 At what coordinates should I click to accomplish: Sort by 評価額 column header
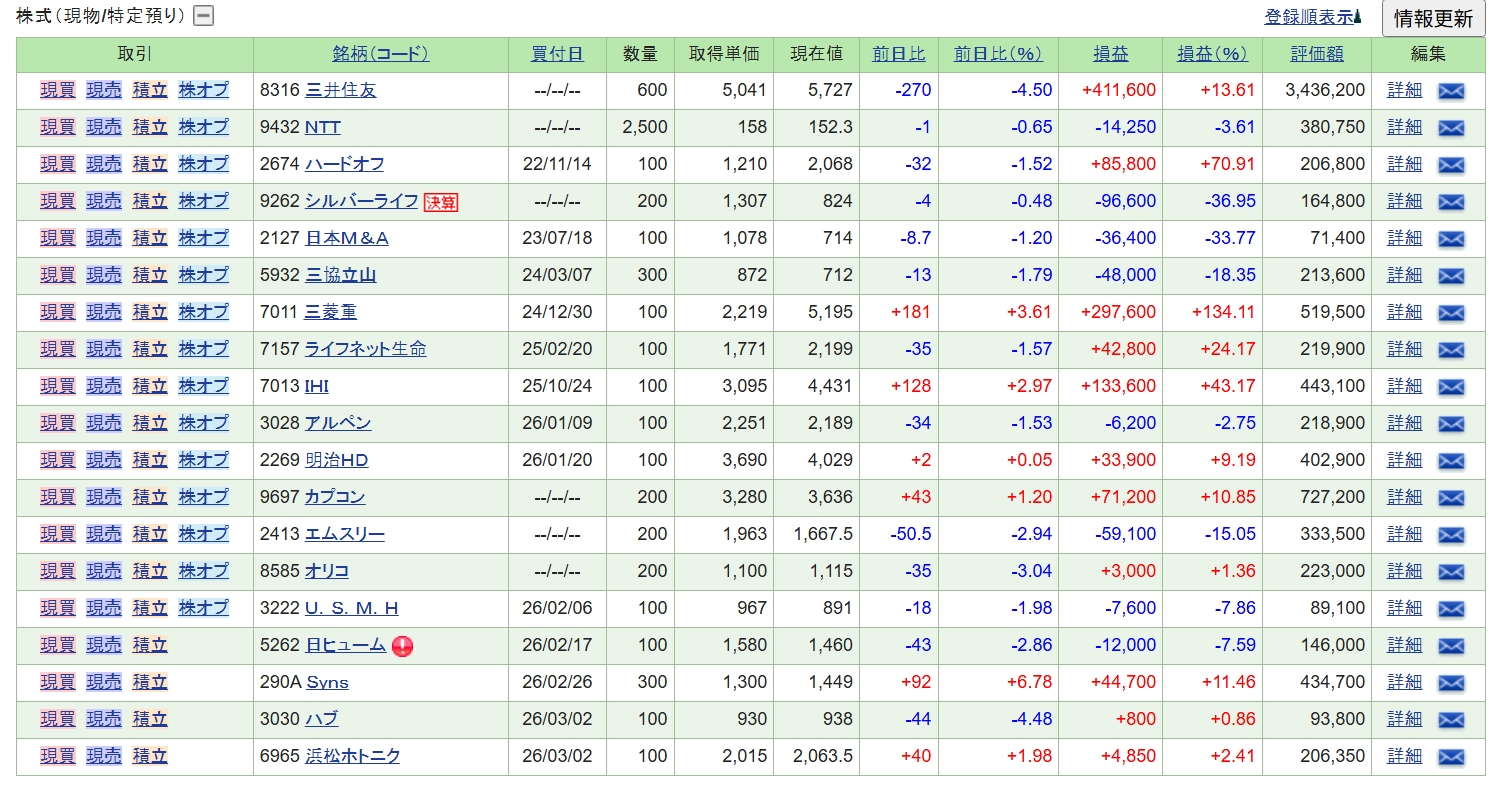1316,54
